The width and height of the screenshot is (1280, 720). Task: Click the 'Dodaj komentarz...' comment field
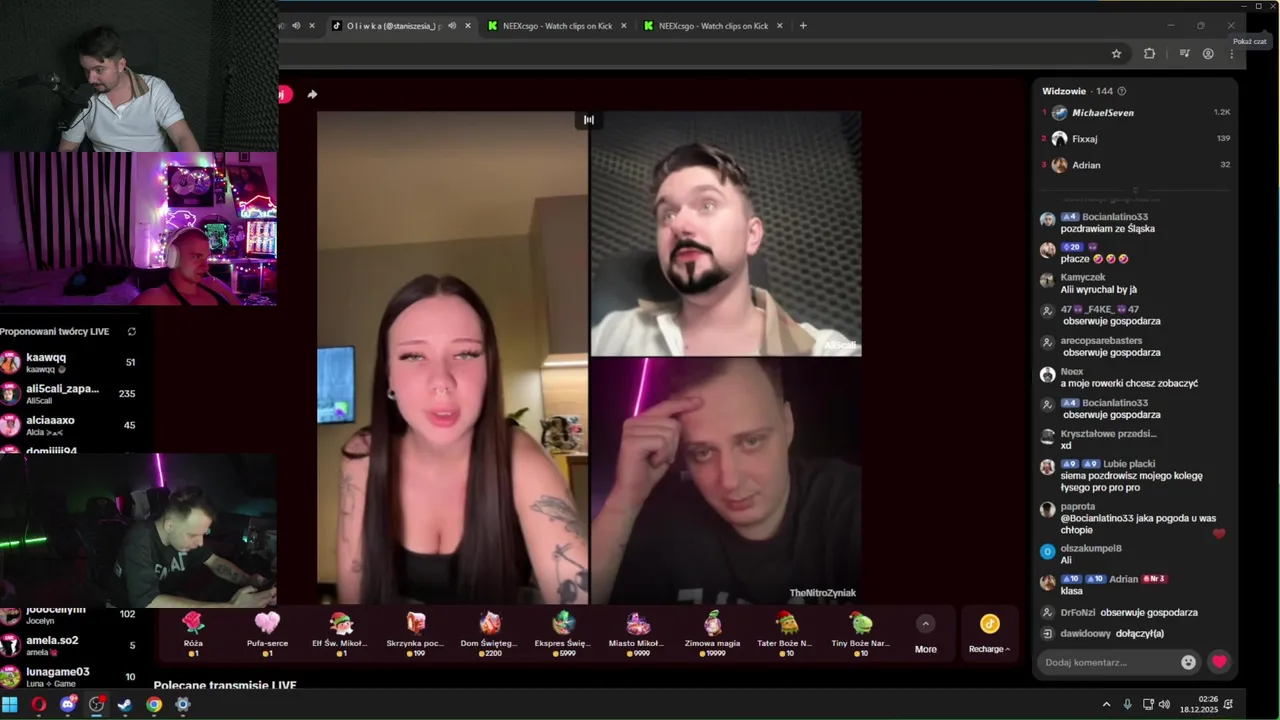1110,662
